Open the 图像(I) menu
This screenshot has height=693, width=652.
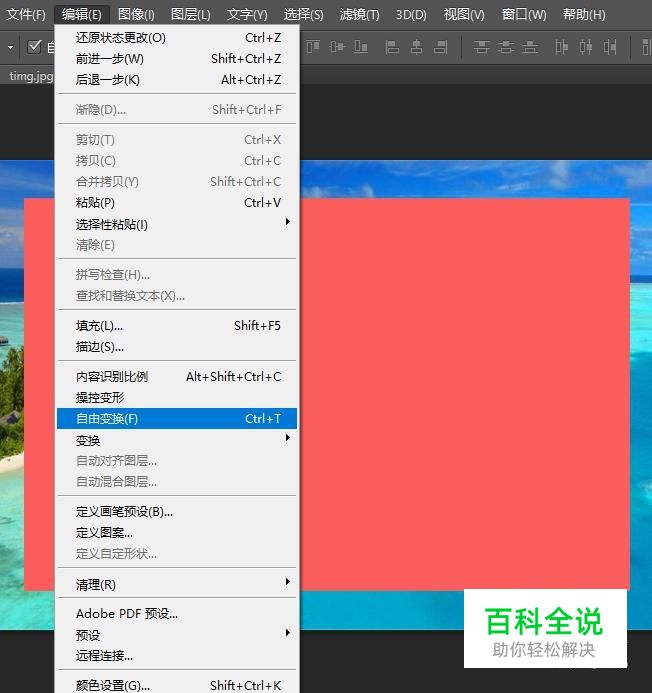136,15
